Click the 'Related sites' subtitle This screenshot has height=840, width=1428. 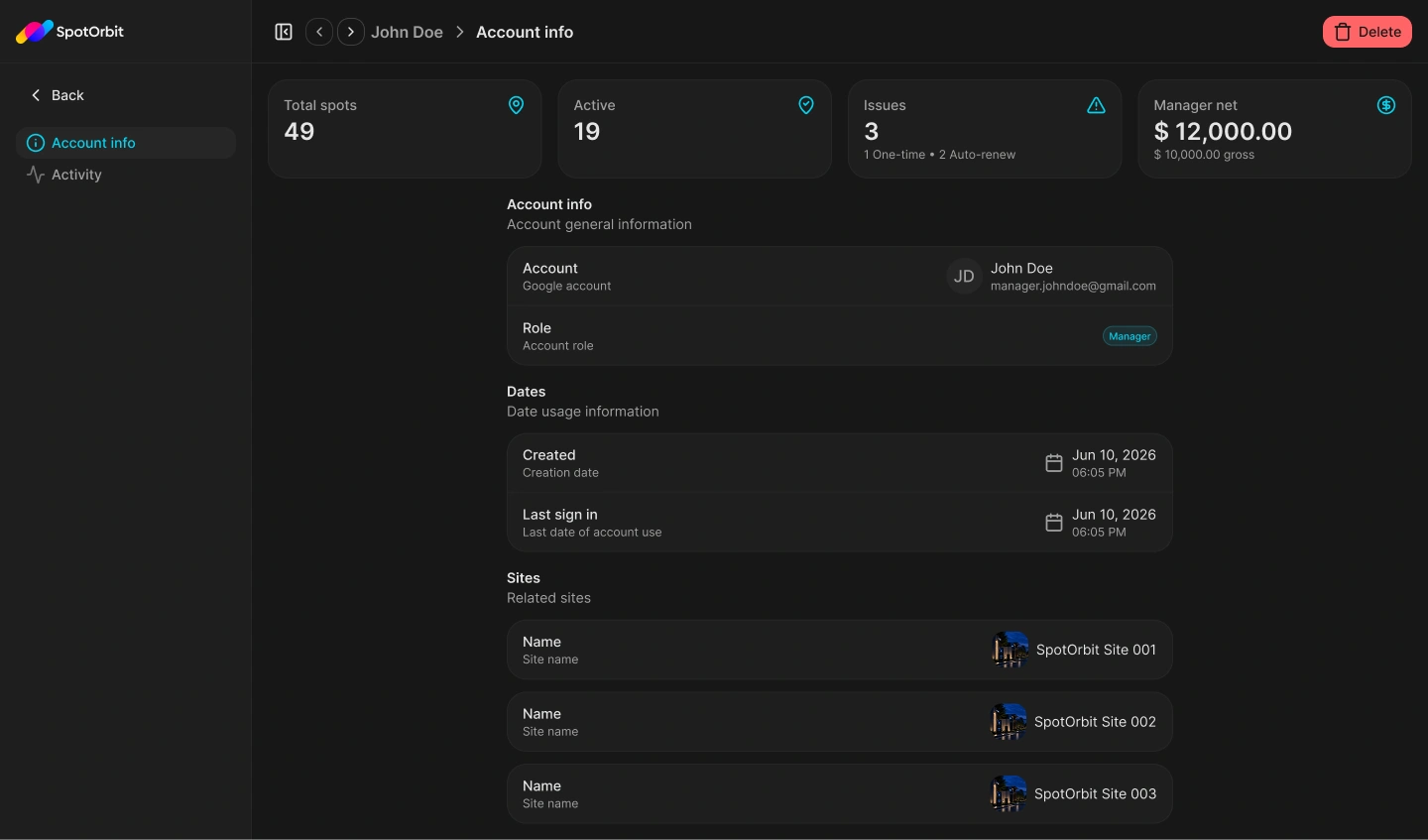coord(548,598)
